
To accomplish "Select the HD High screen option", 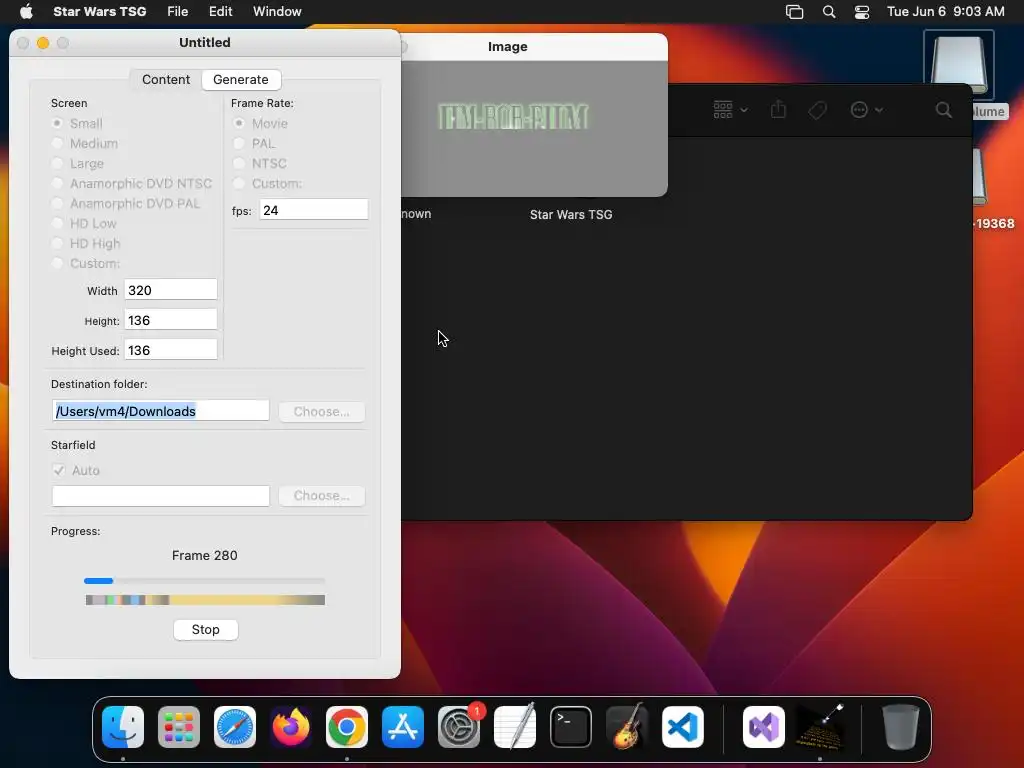I will 57,244.
